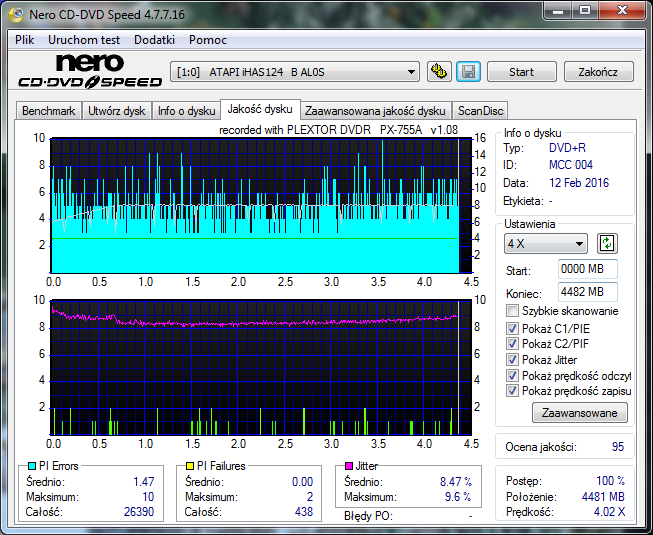Minimize the Nero CD-DVD Speed window
Viewport: 653px width, 535px height.
[558, 11]
